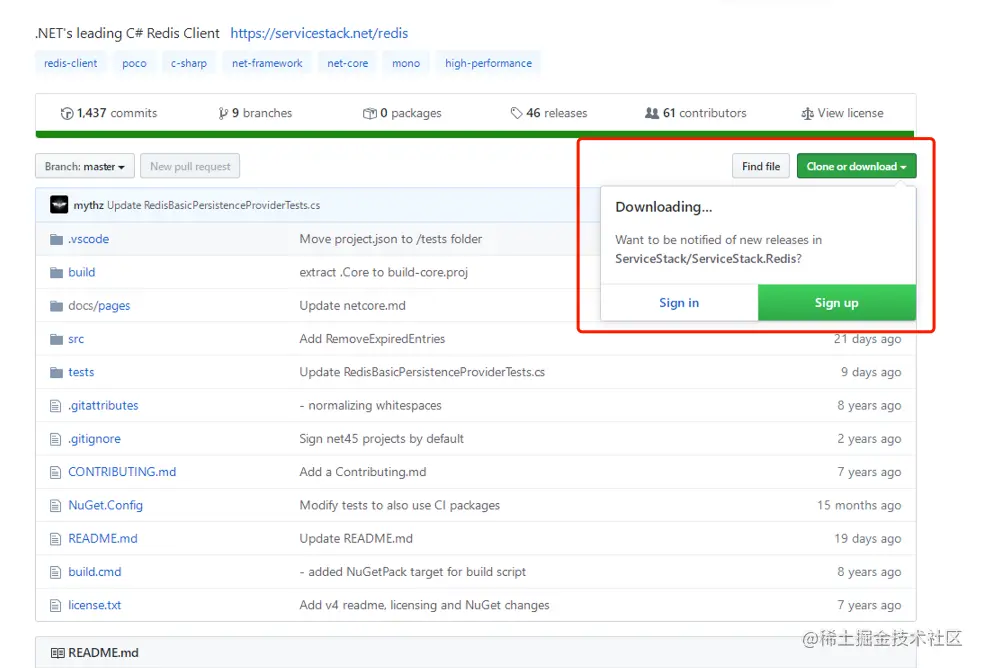Click the commits history clock icon
Image resolution: width=982 pixels, height=668 pixels.
pyautogui.click(x=66, y=113)
